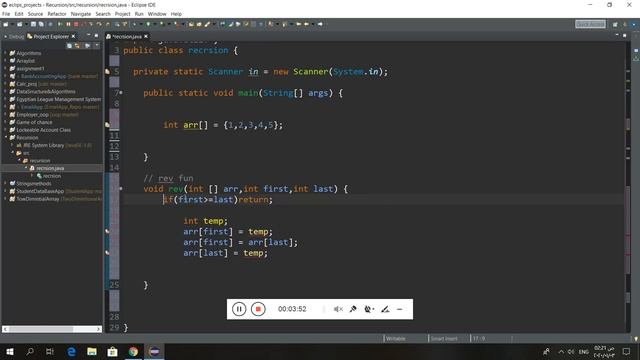Open webcam options on recorder bar
Image resolution: width=640 pixels, height=360 pixels.
(x=369, y=309)
